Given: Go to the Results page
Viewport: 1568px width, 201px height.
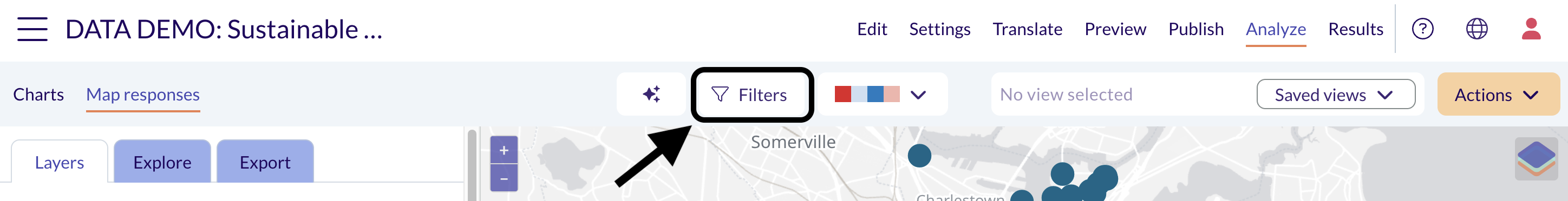Looking at the screenshot, I should point(1356,29).
